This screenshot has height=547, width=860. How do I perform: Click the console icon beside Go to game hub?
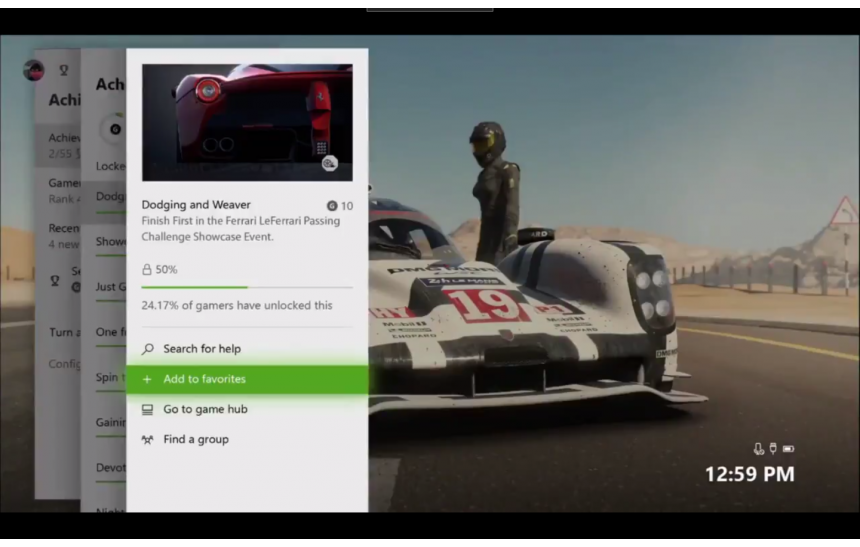point(148,409)
